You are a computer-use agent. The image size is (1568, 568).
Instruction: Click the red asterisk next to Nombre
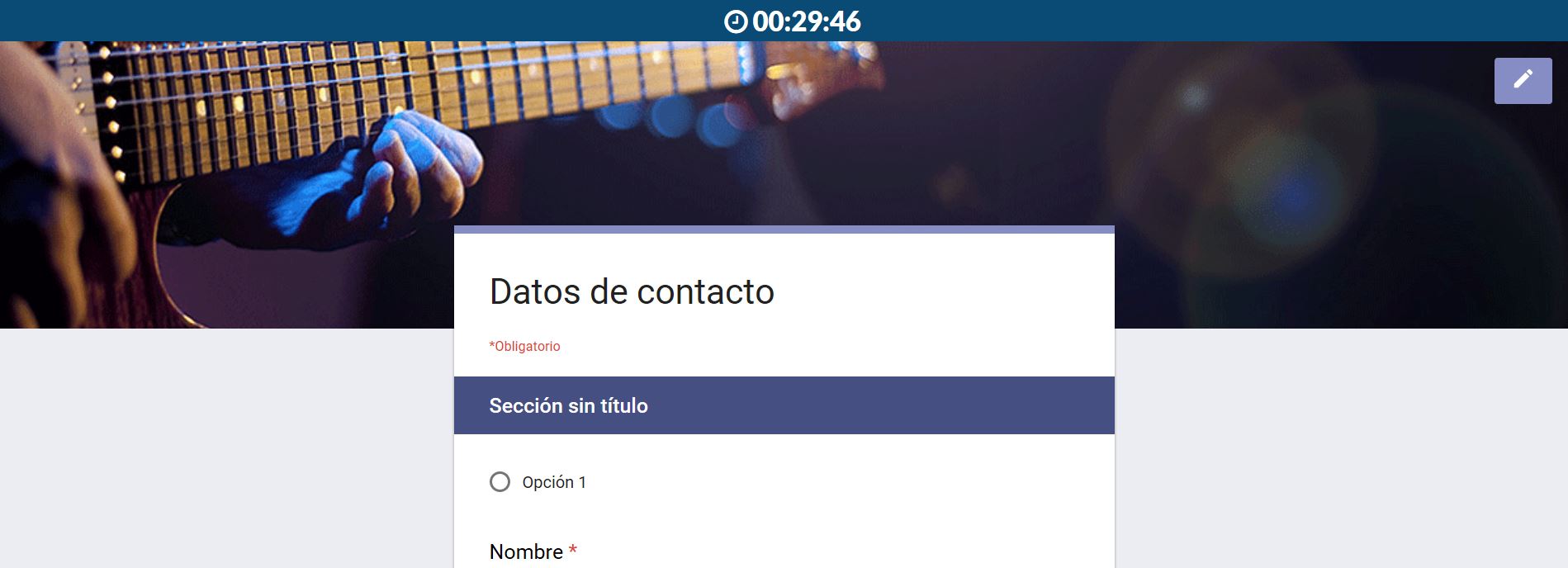click(572, 550)
